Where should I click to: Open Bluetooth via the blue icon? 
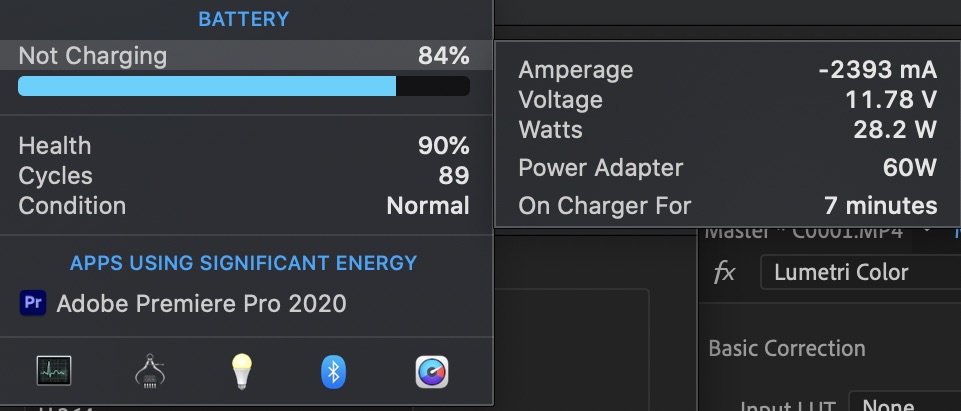(334, 372)
